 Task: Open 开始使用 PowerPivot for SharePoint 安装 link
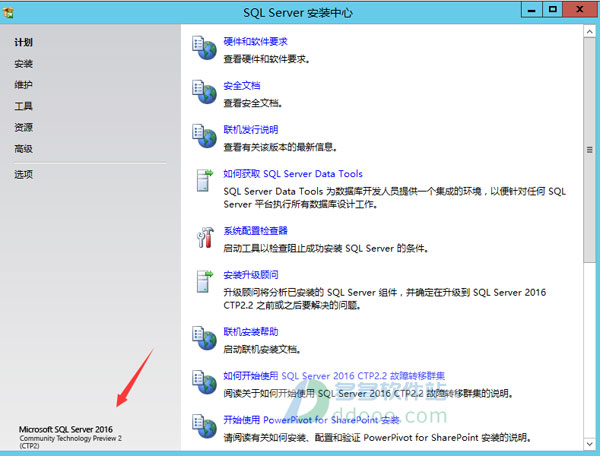click(x=312, y=420)
